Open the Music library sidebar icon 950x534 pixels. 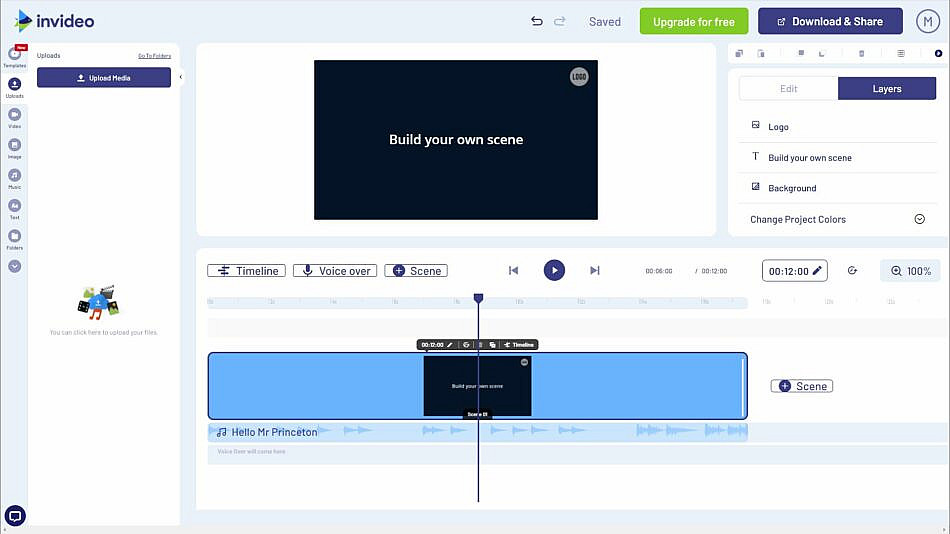(14, 176)
